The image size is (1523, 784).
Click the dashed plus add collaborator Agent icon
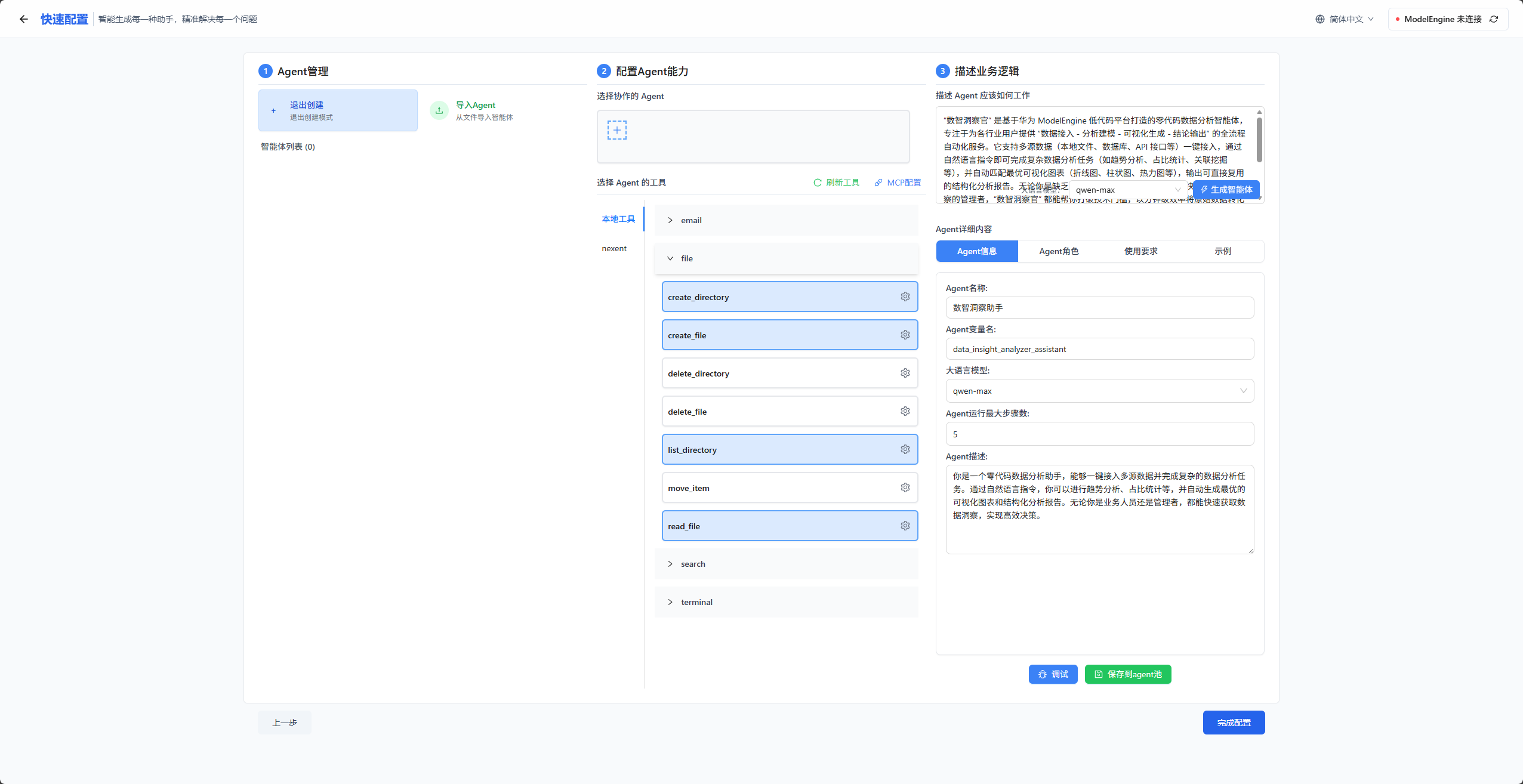point(616,130)
